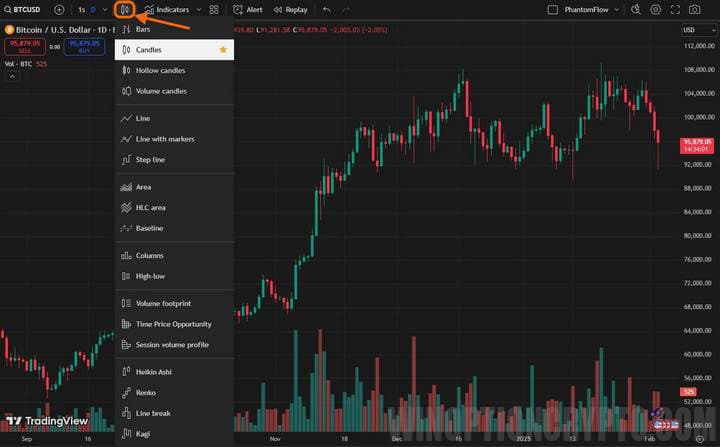Image resolution: width=720 pixels, height=447 pixels.
Task: Choose Hollow candles from the menu
Action: (160, 70)
